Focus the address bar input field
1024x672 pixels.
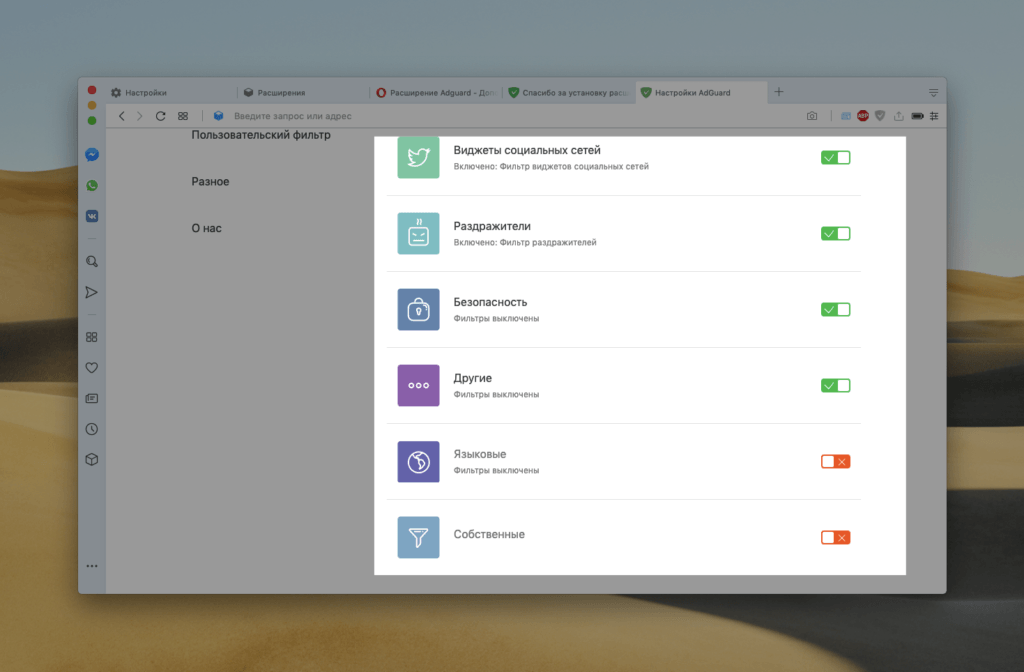coord(509,116)
